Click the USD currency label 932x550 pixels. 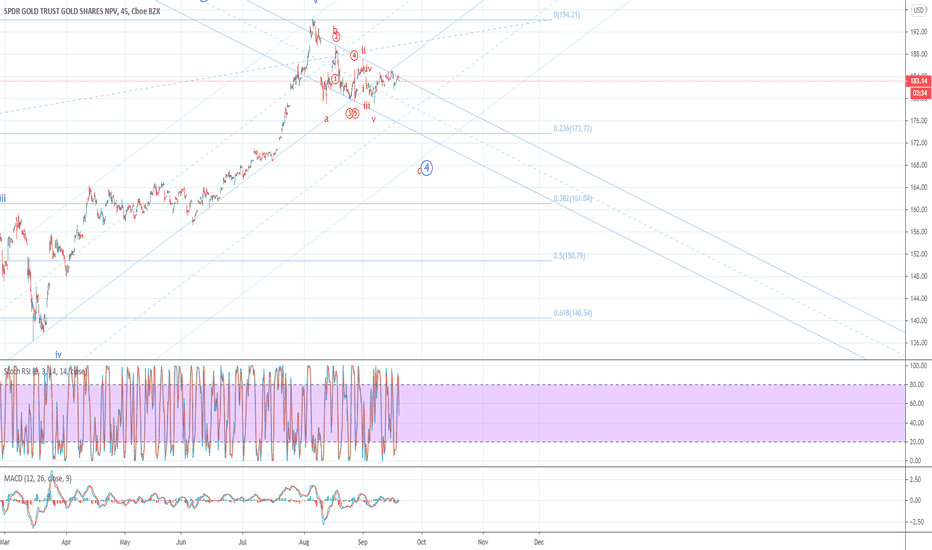[918, 10]
